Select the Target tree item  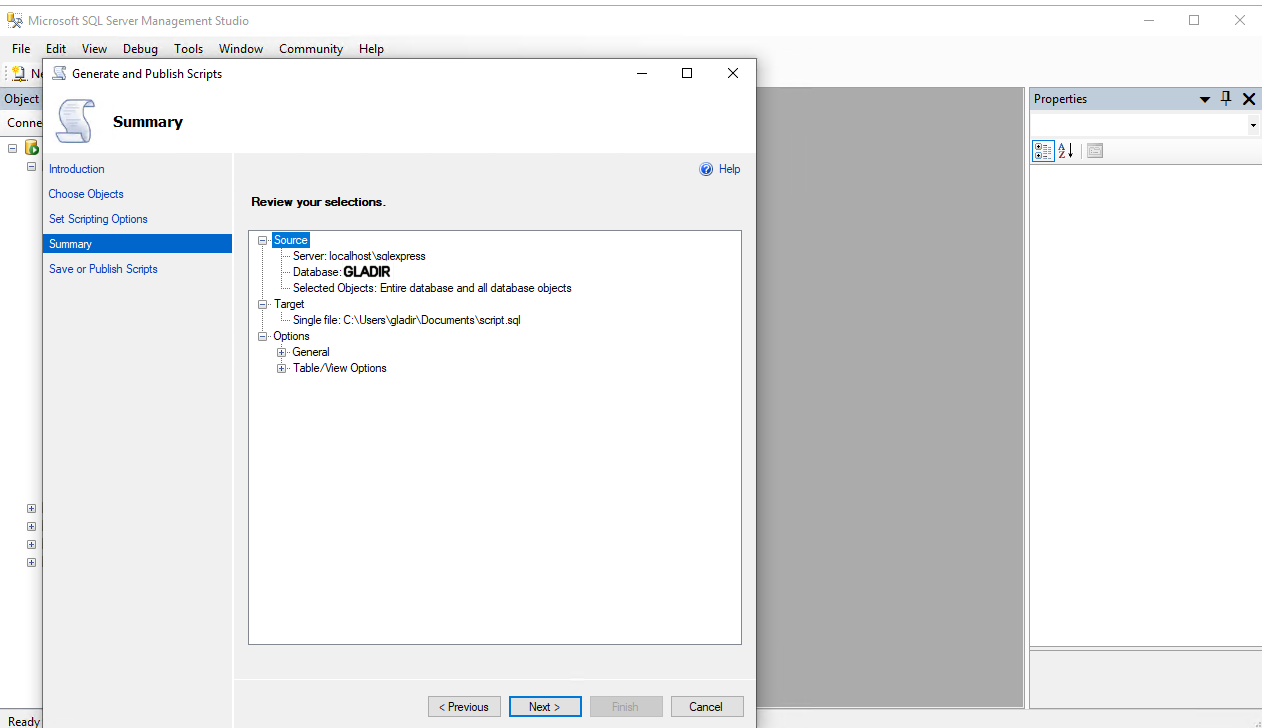pyautogui.click(x=289, y=304)
